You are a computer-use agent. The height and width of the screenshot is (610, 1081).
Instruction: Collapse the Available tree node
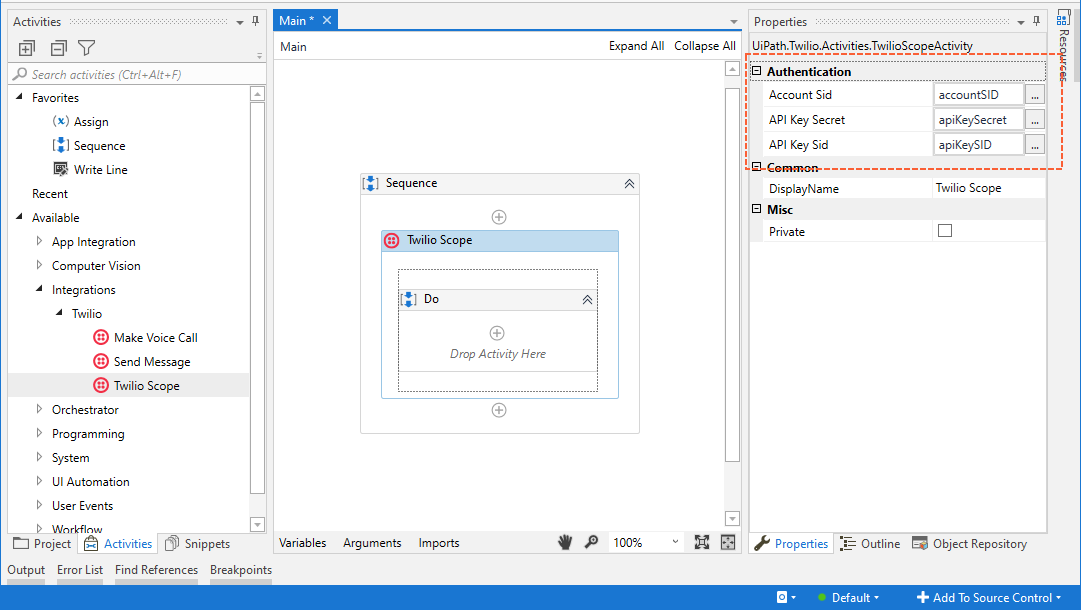pos(19,217)
